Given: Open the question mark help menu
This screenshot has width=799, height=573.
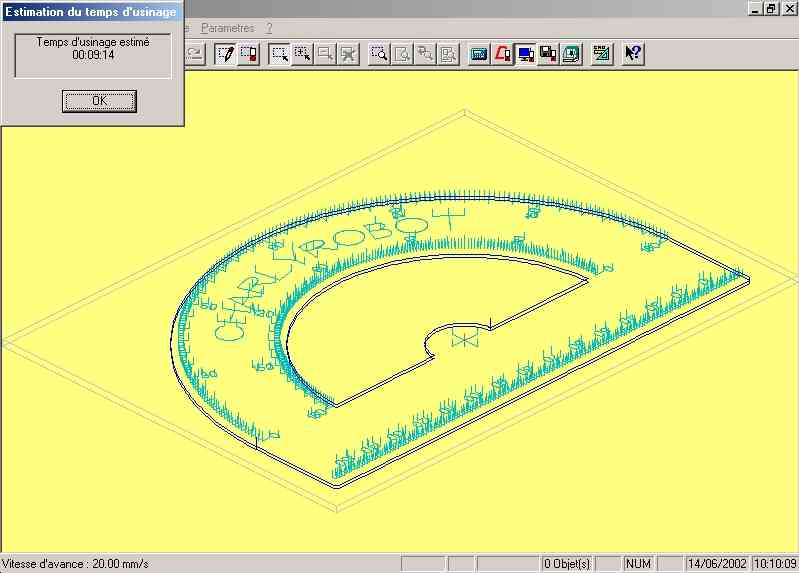Looking at the screenshot, I should coord(269,28).
